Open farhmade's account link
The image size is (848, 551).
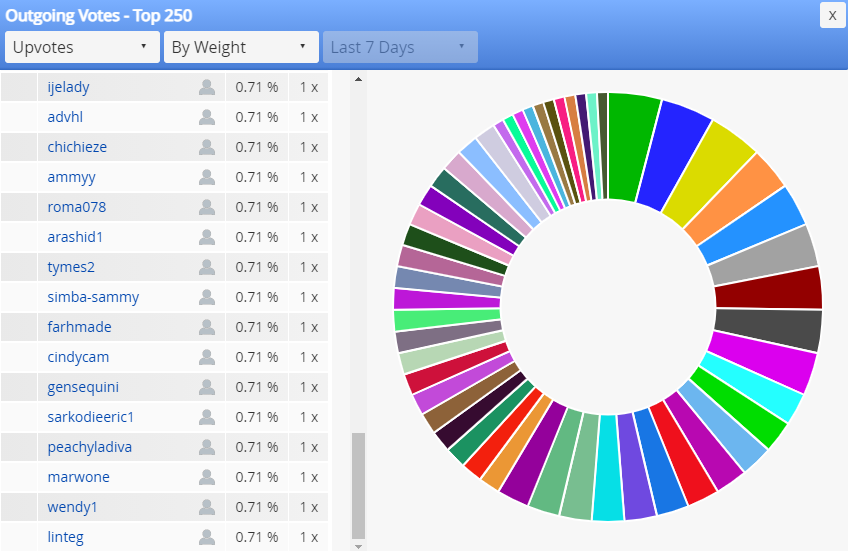tap(79, 327)
